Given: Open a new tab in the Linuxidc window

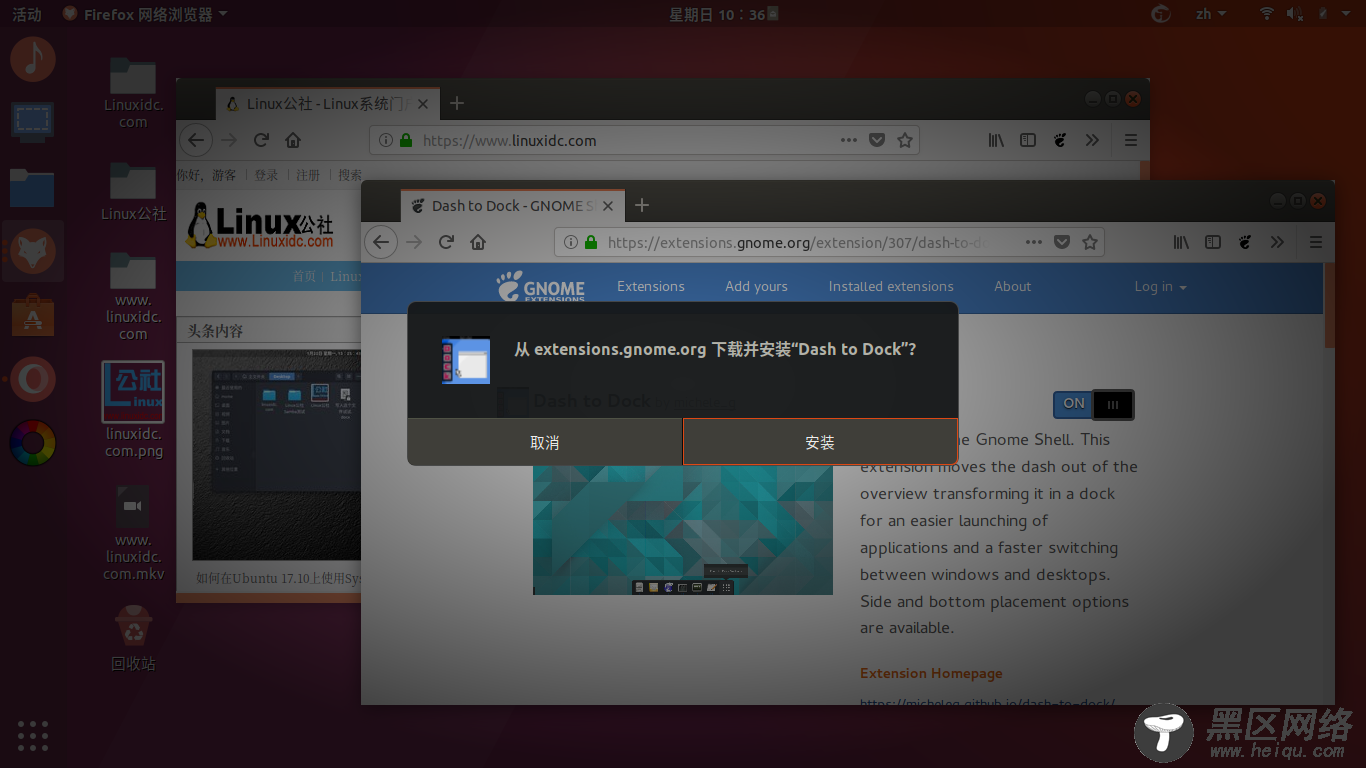Looking at the screenshot, I should (x=457, y=103).
